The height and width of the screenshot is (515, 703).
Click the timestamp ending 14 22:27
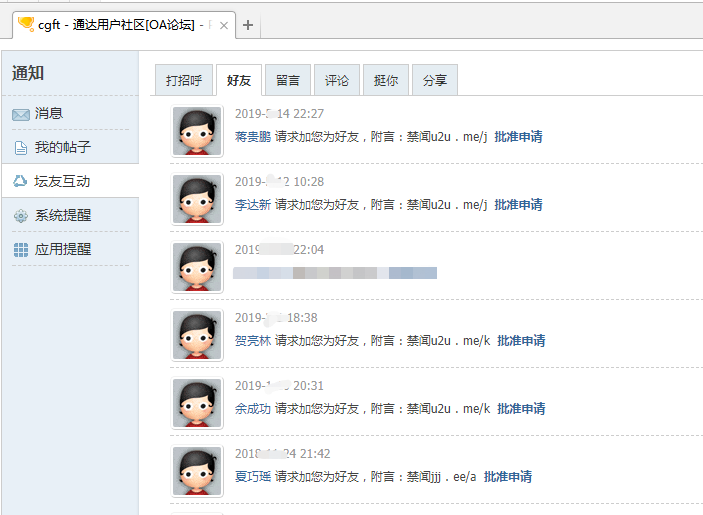point(279,114)
